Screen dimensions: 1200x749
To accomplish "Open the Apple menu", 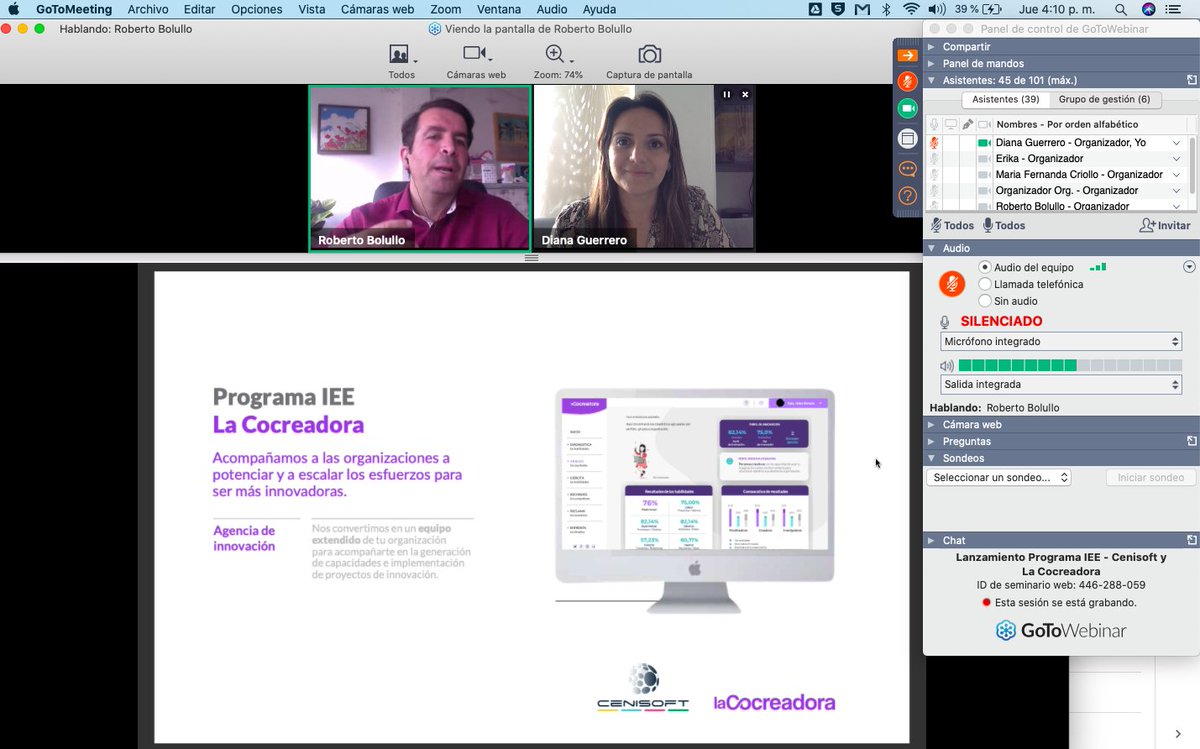I will point(14,9).
